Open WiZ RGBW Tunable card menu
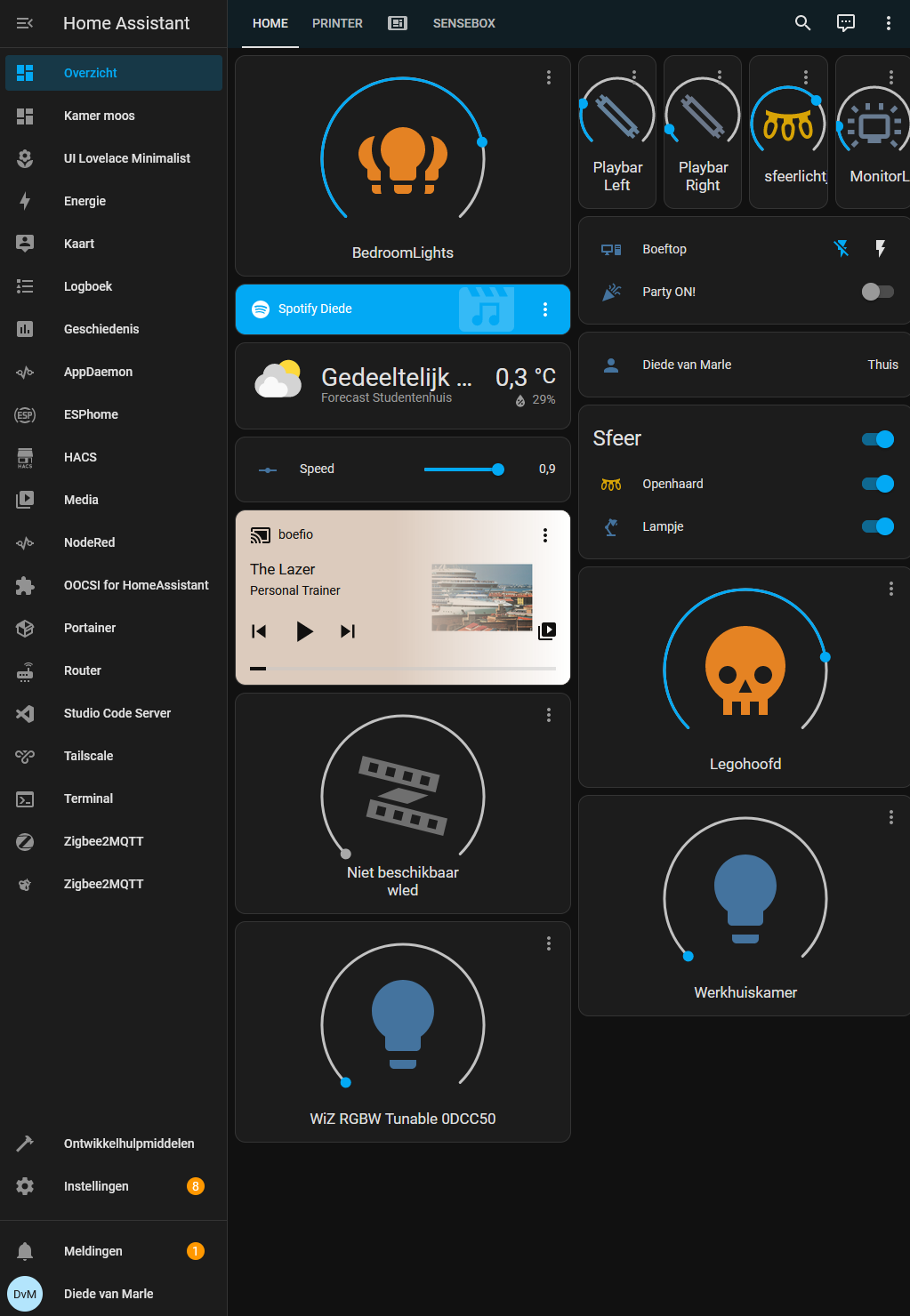 549,943
